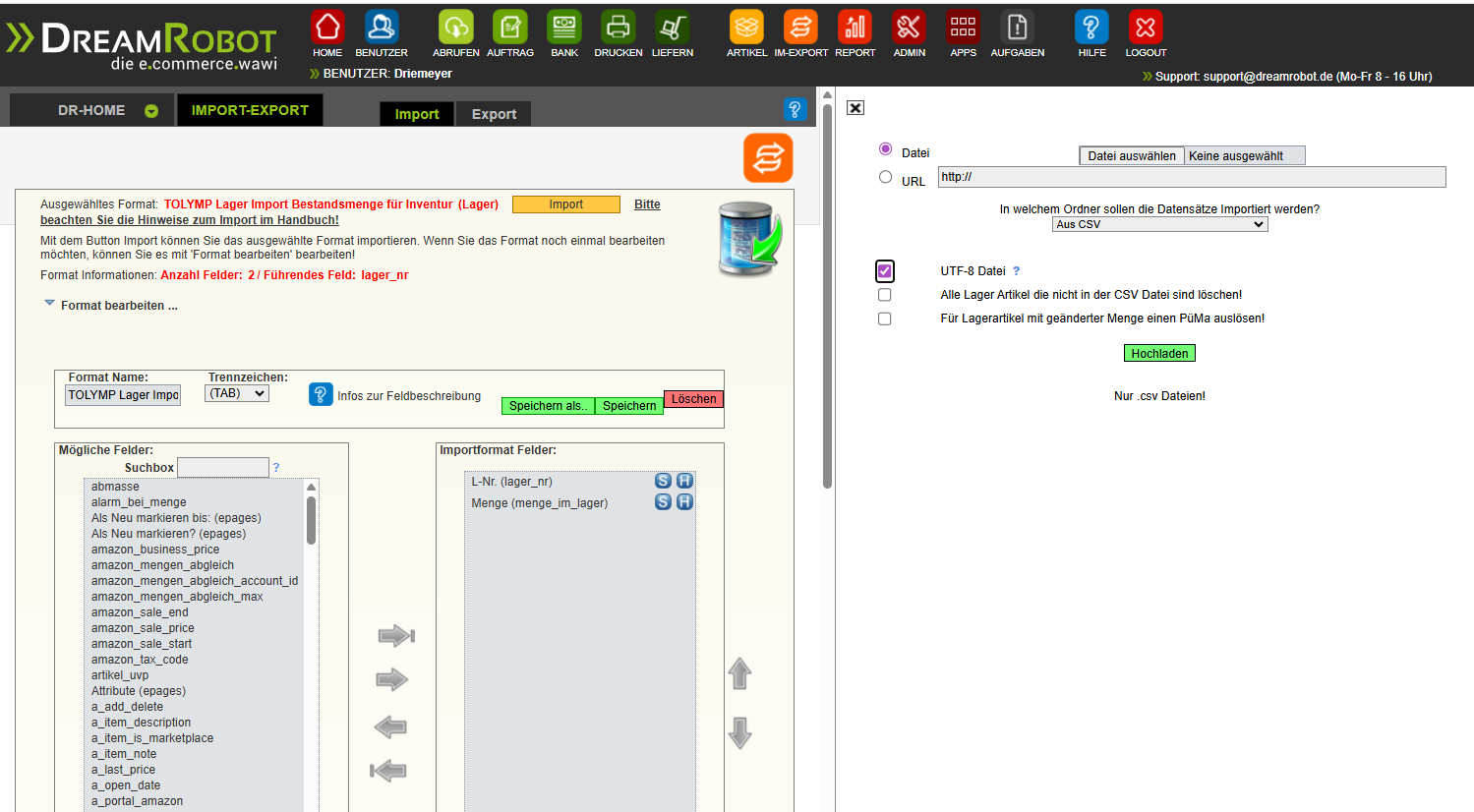Click the red Löschen button
The width and height of the screenshot is (1474, 812).
pos(692,398)
